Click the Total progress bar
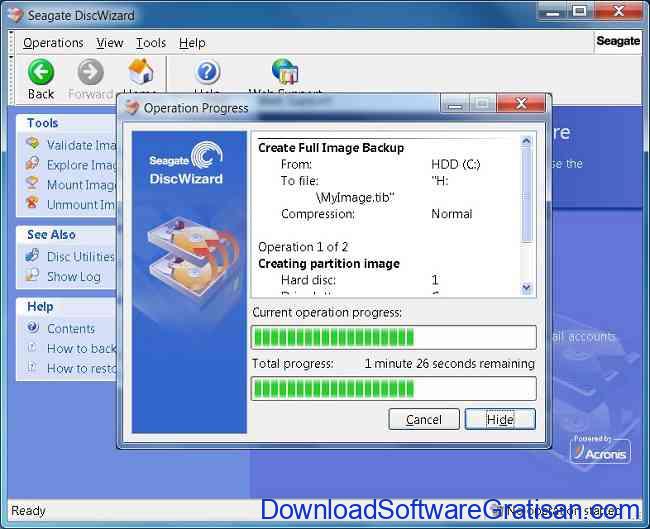The width and height of the screenshot is (650, 529). (393, 388)
